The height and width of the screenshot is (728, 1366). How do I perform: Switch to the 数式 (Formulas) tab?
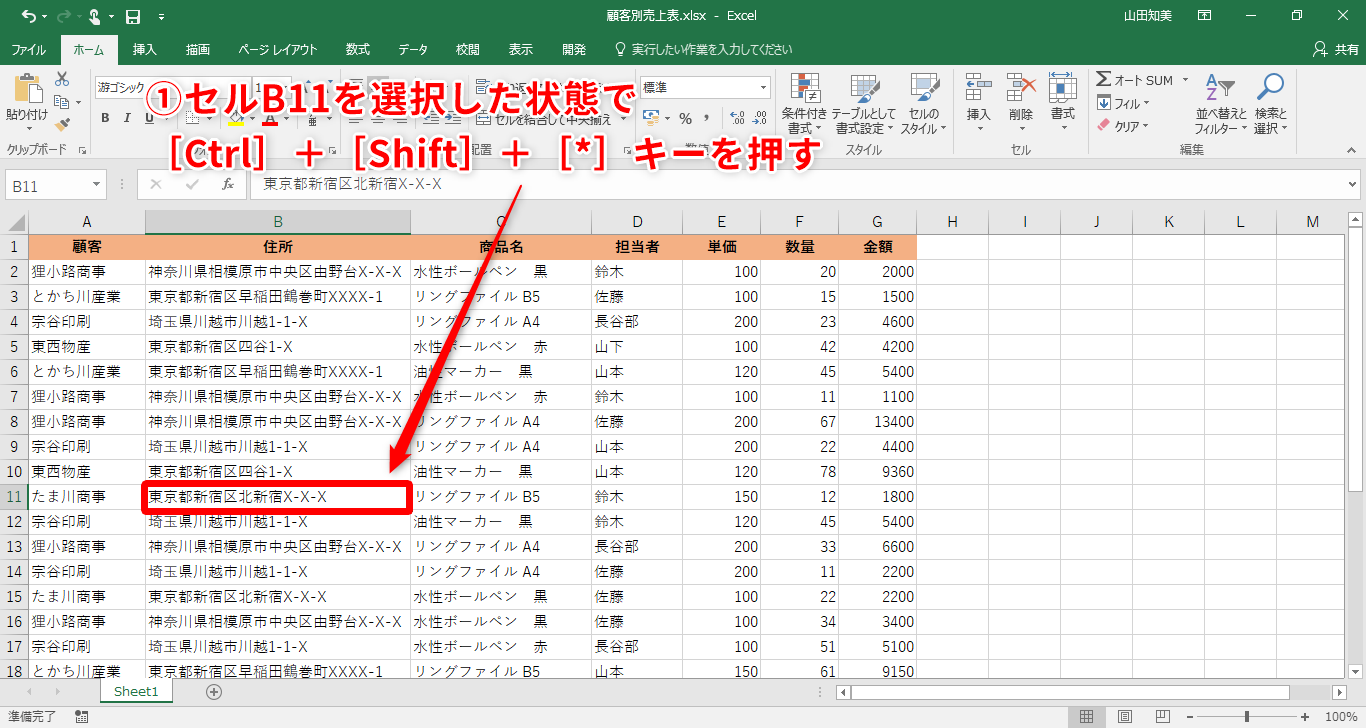[358, 49]
